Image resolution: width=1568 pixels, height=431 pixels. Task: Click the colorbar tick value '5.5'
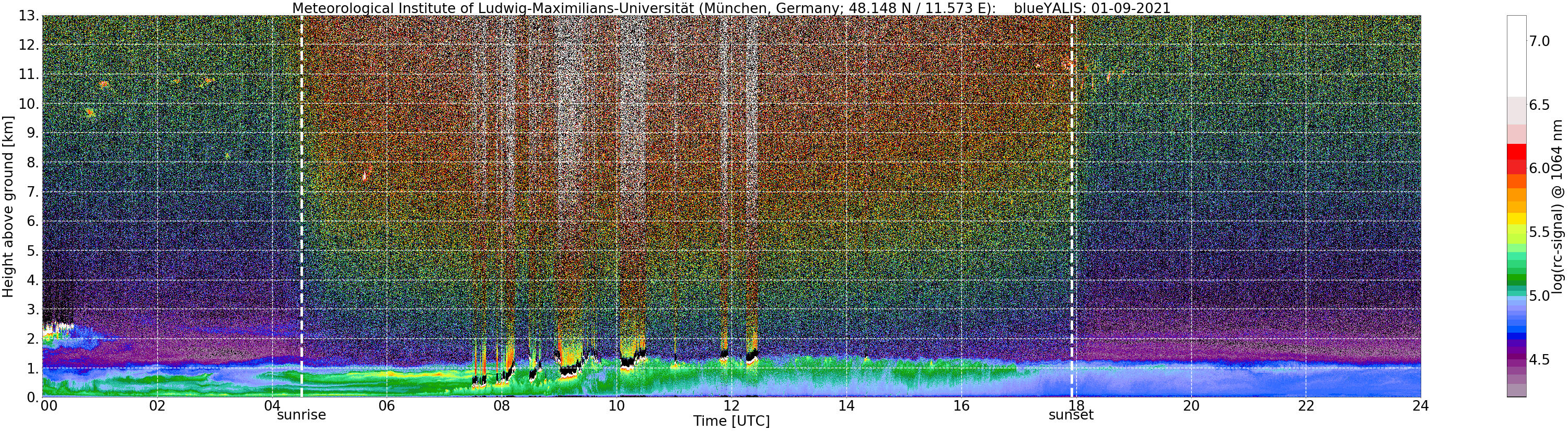pyautogui.click(x=1540, y=232)
